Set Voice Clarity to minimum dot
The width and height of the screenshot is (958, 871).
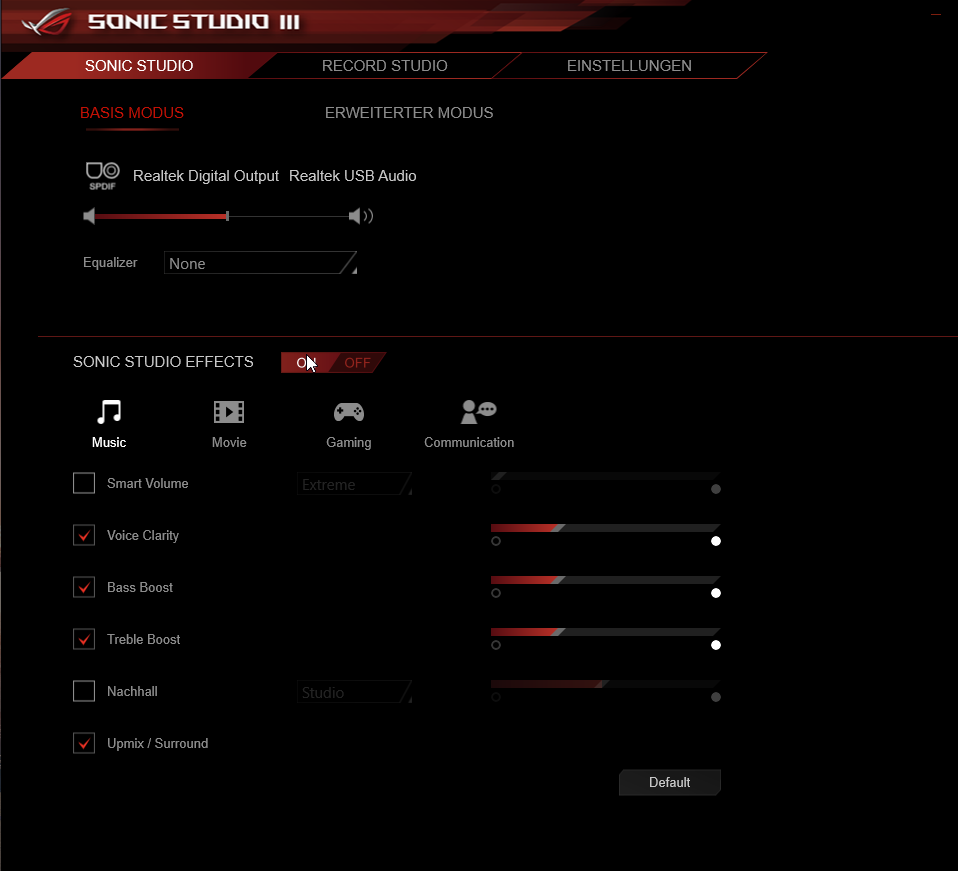point(496,541)
